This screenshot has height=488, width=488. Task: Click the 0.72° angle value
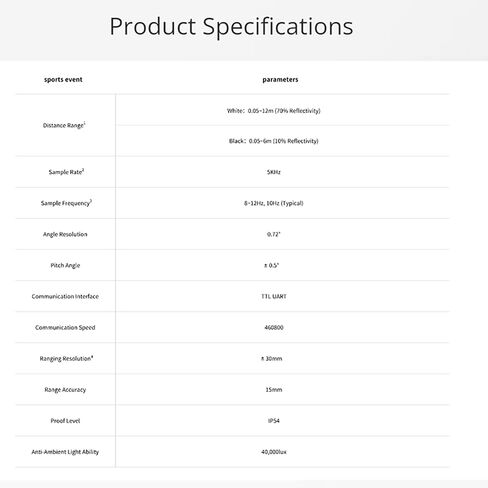tap(273, 234)
